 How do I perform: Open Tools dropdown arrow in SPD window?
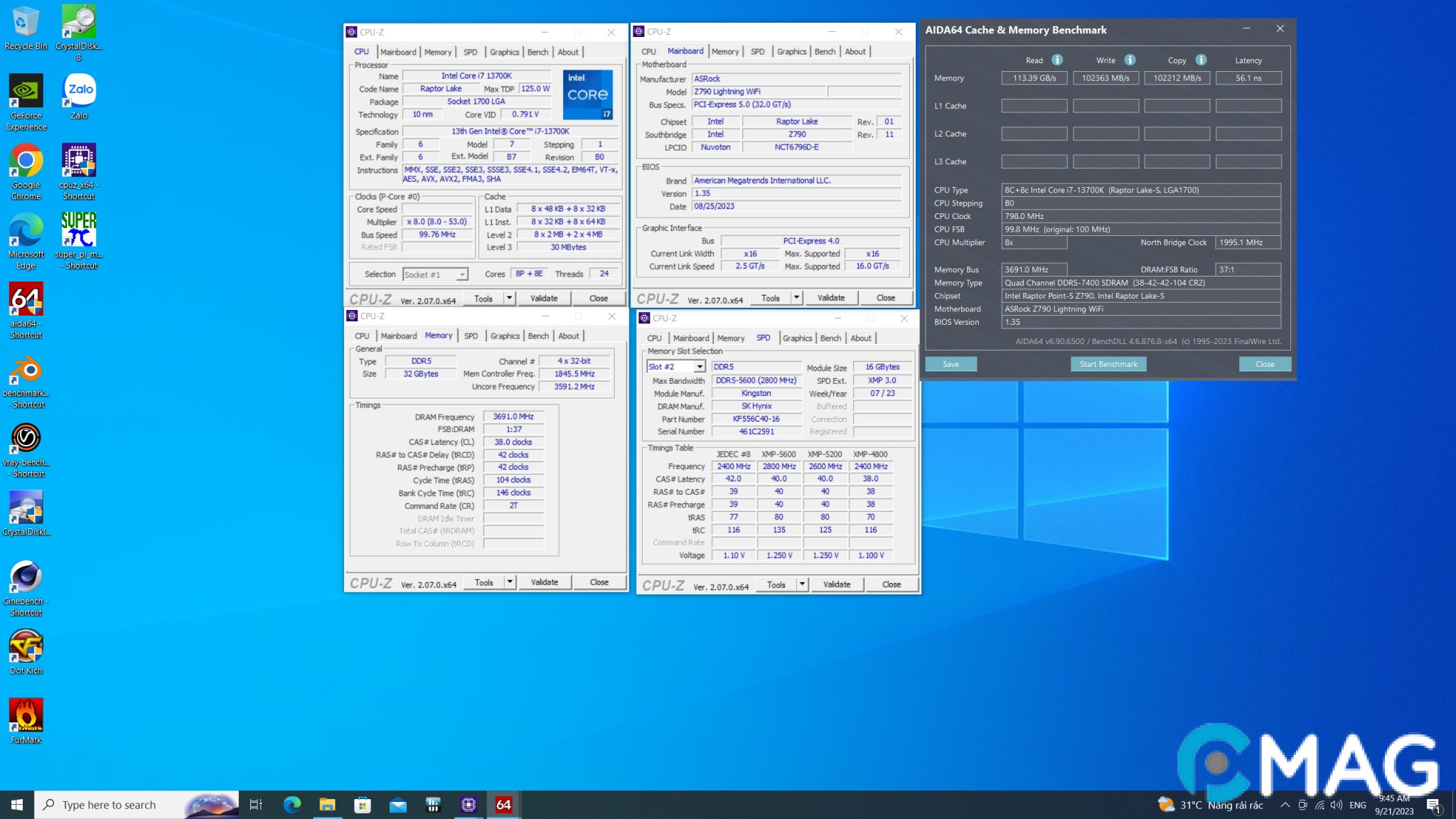point(802,584)
